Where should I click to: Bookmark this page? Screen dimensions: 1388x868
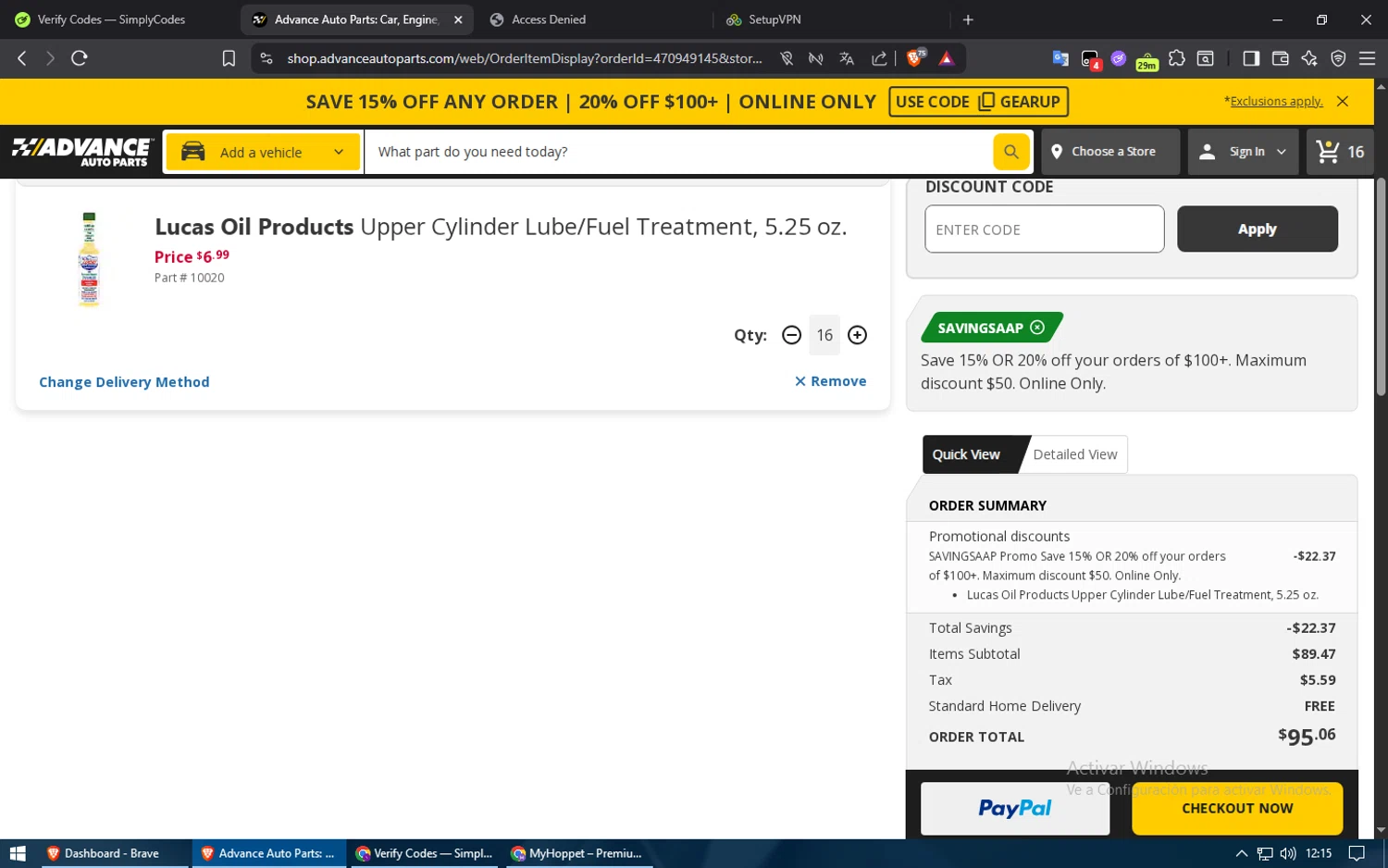229,58
